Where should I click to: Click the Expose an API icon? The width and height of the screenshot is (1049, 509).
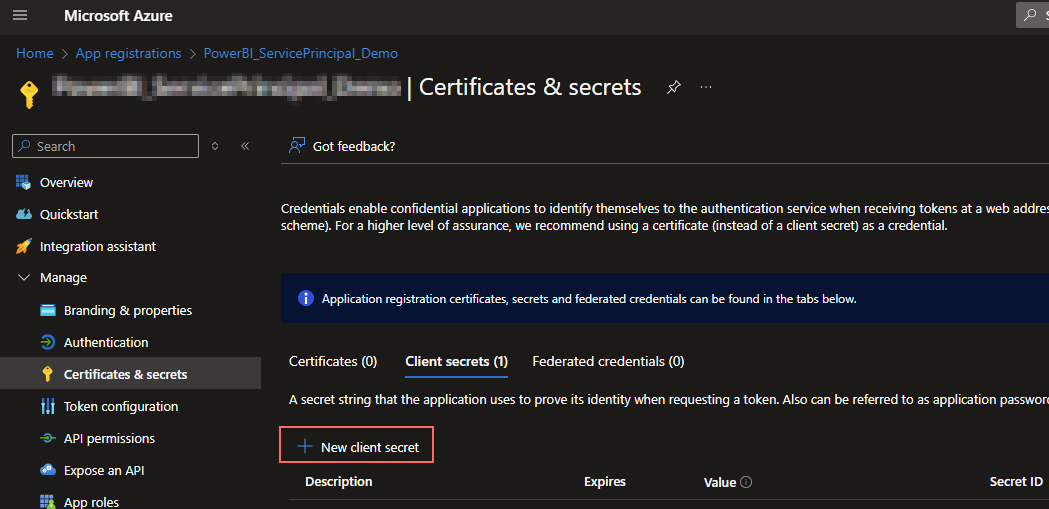(47, 470)
